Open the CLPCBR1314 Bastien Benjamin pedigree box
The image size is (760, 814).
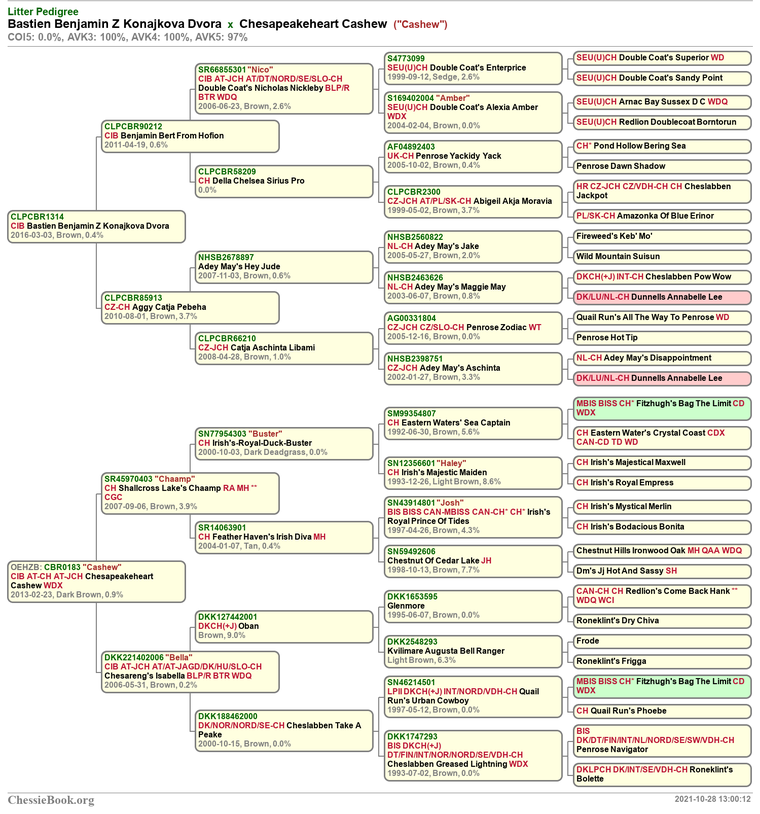[x=97, y=226]
